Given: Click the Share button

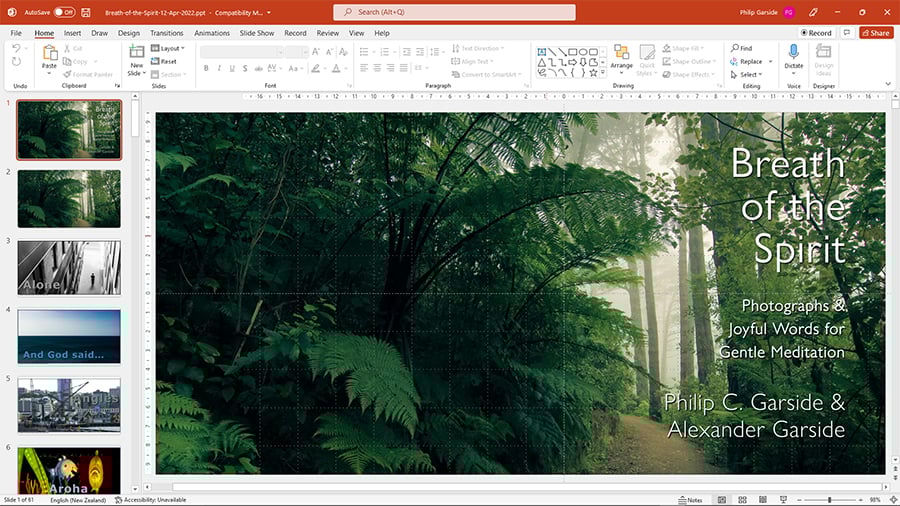Looking at the screenshot, I should point(876,33).
